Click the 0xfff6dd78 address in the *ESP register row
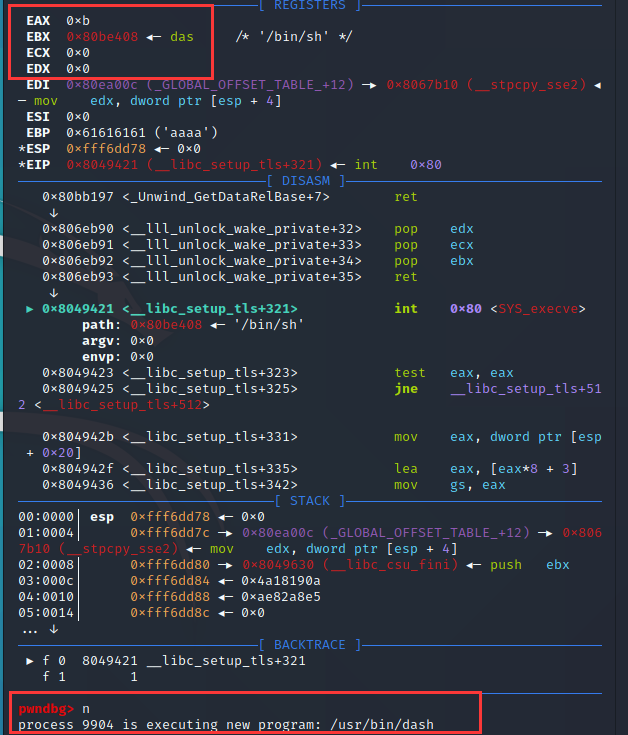The height and width of the screenshot is (735, 628). pyautogui.click(x=106, y=149)
